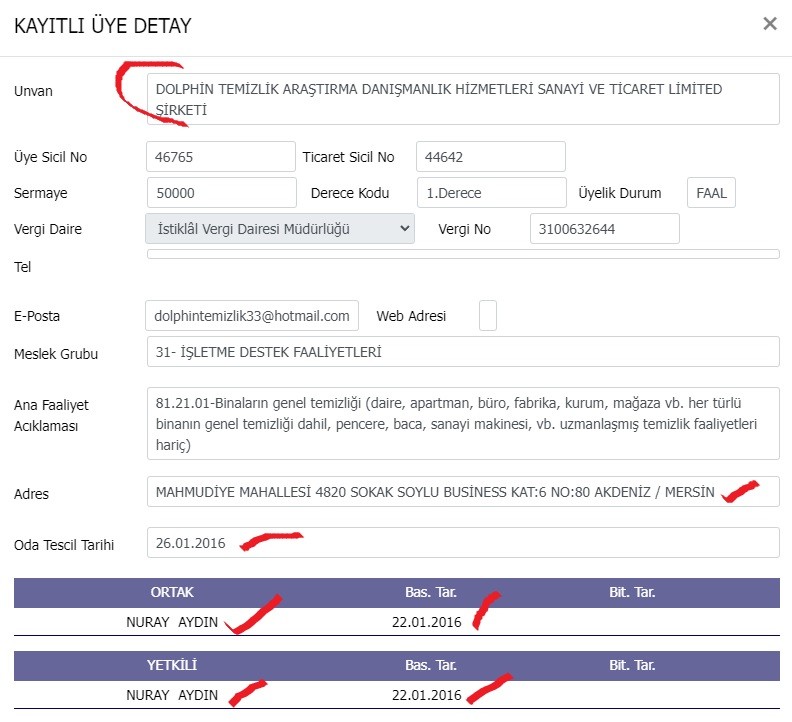Click the Sermaye label
The width and height of the screenshot is (792, 722).
coord(40,193)
